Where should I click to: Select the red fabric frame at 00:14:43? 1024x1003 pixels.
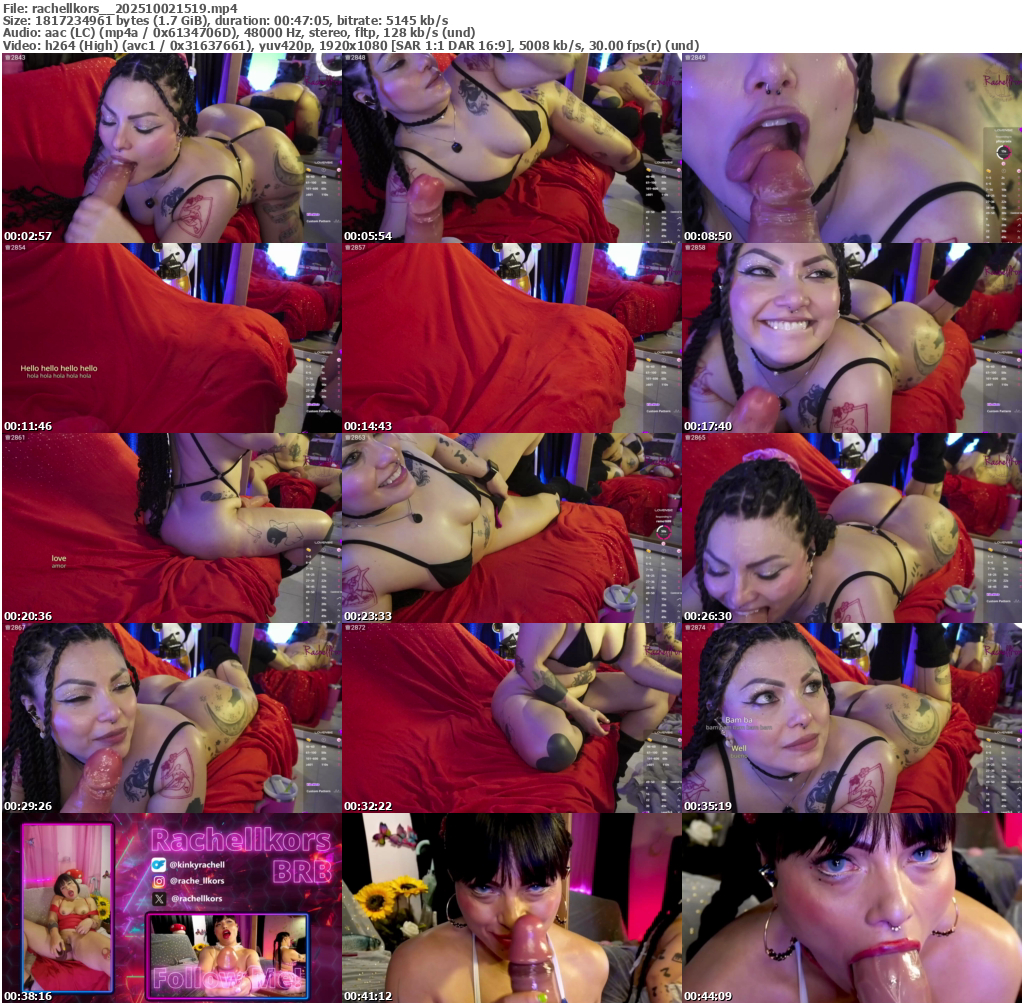511,338
